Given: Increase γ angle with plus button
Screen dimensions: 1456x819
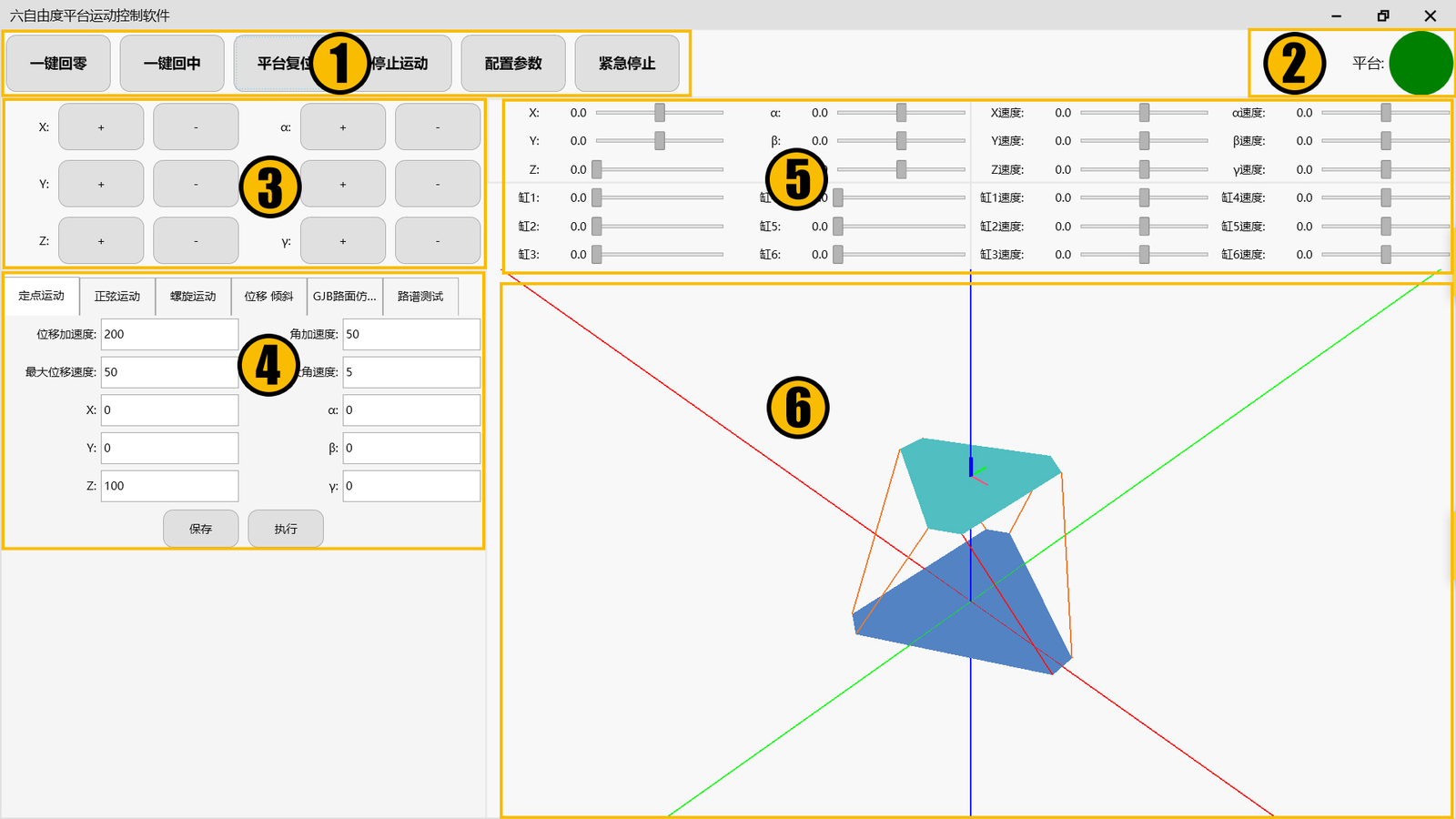Looking at the screenshot, I should click(x=343, y=241).
